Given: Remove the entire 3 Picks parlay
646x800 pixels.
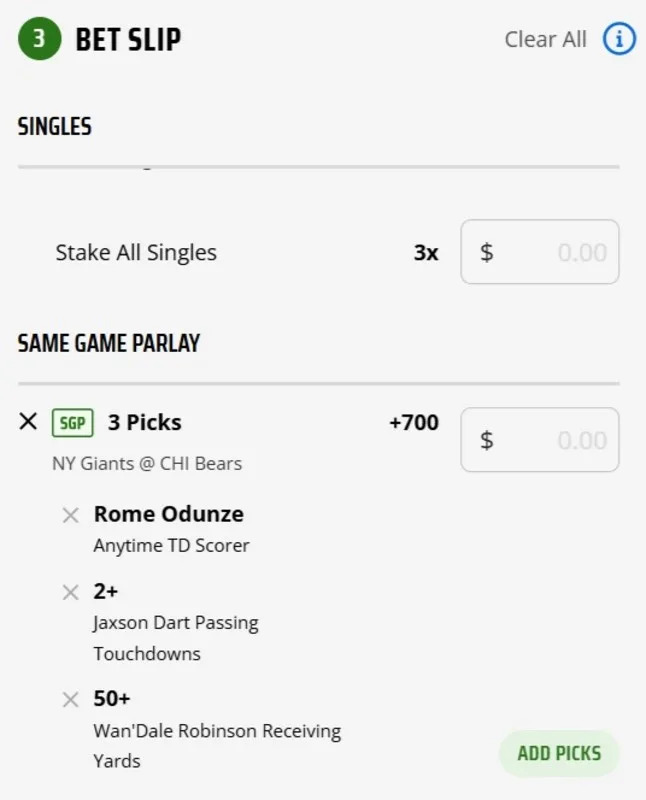Looking at the screenshot, I should tap(28, 422).
